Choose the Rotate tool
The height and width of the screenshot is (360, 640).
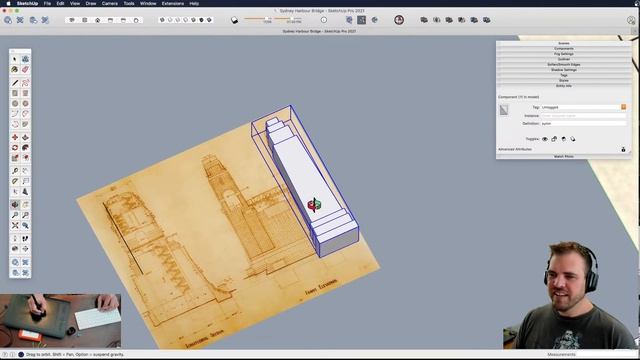tap(15, 147)
